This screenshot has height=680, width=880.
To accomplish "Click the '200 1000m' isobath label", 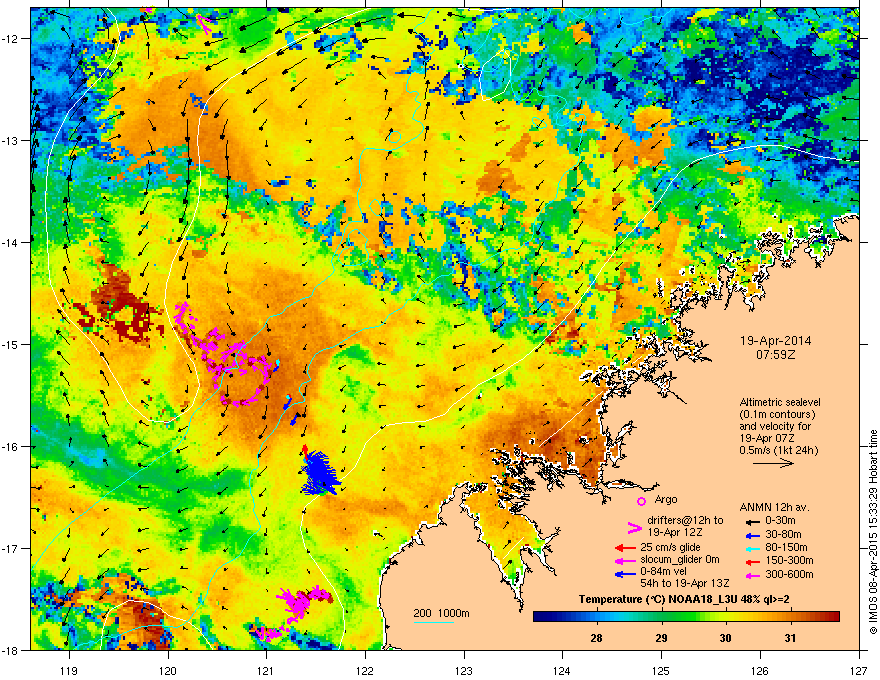I will [x=441, y=613].
